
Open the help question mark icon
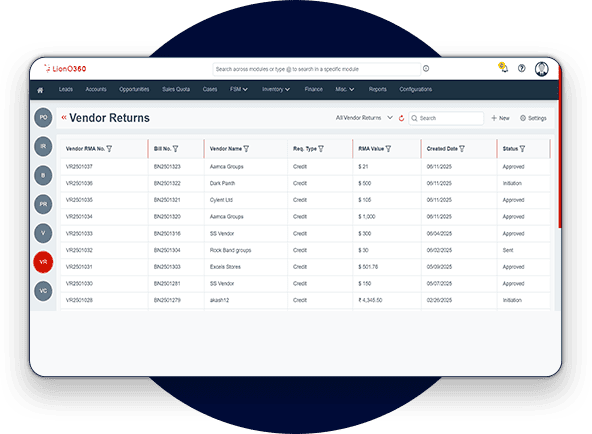point(521,68)
